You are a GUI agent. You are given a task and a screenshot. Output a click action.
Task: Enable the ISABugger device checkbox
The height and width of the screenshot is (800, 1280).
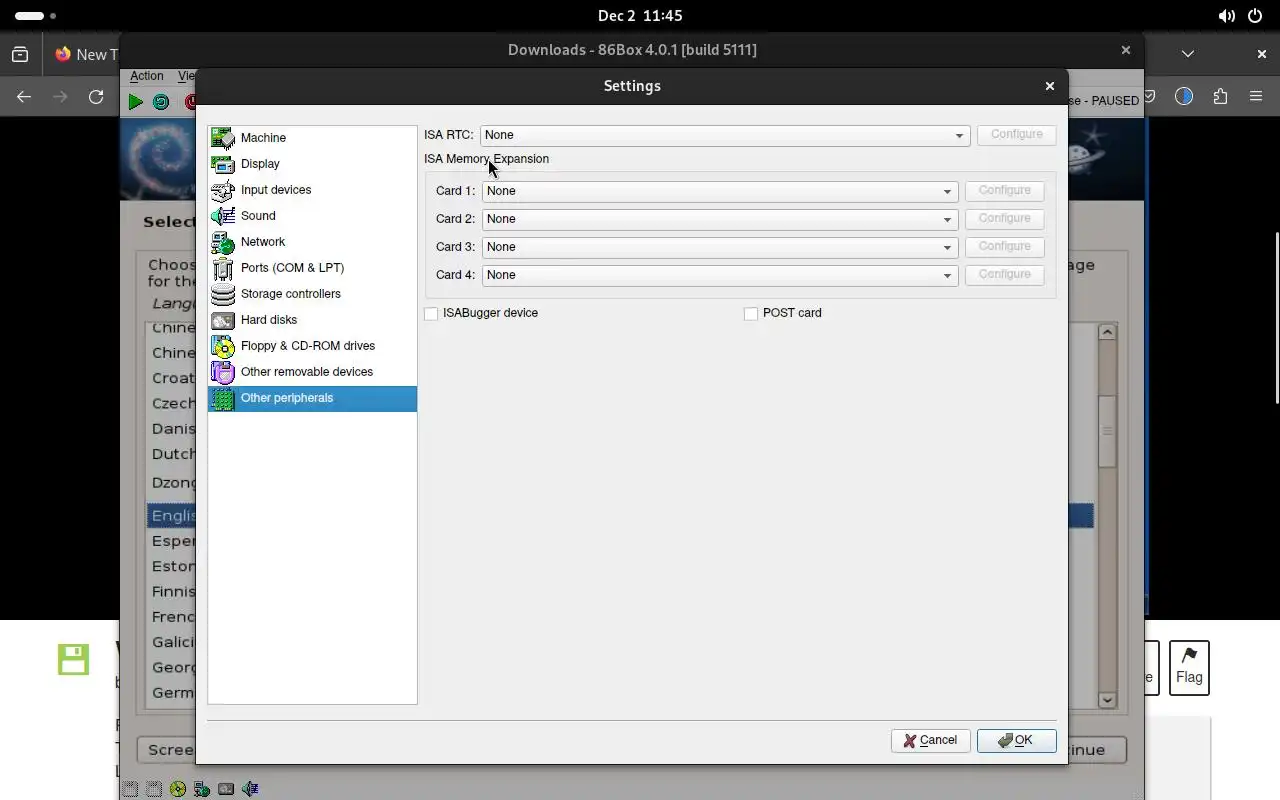pos(431,314)
